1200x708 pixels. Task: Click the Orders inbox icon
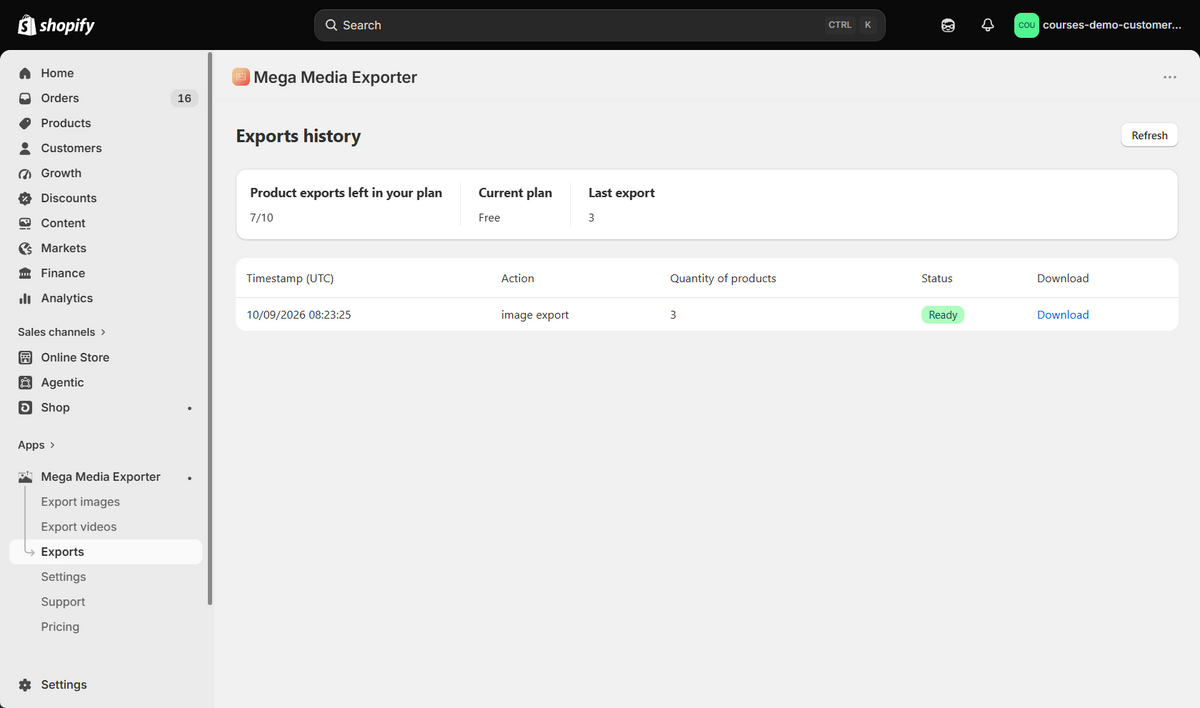[x=25, y=98]
